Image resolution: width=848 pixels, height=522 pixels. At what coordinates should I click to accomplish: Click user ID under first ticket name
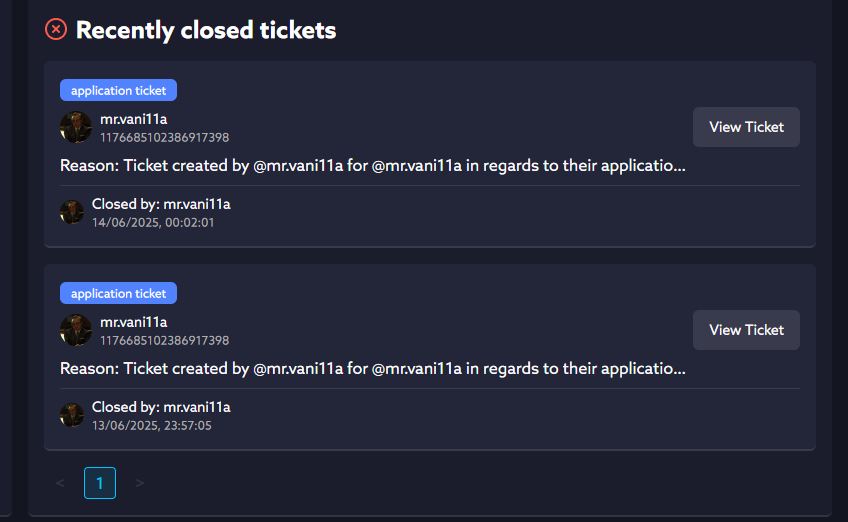164,137
